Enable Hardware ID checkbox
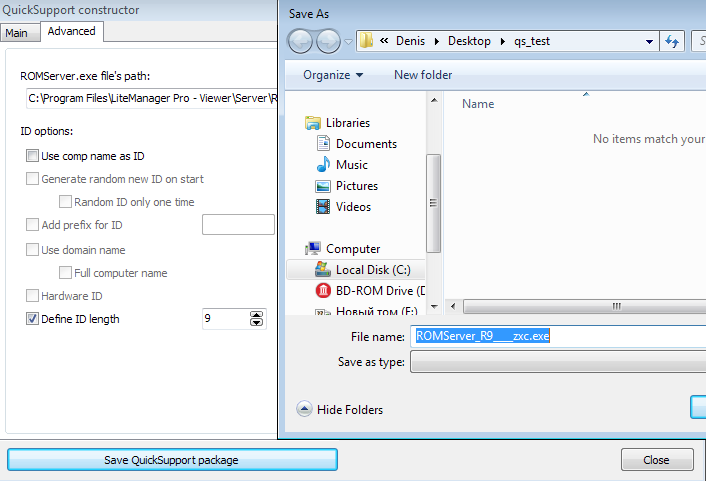Image resolution: width=706 pixels, height=481 pixels. click(x=32, y=295)
